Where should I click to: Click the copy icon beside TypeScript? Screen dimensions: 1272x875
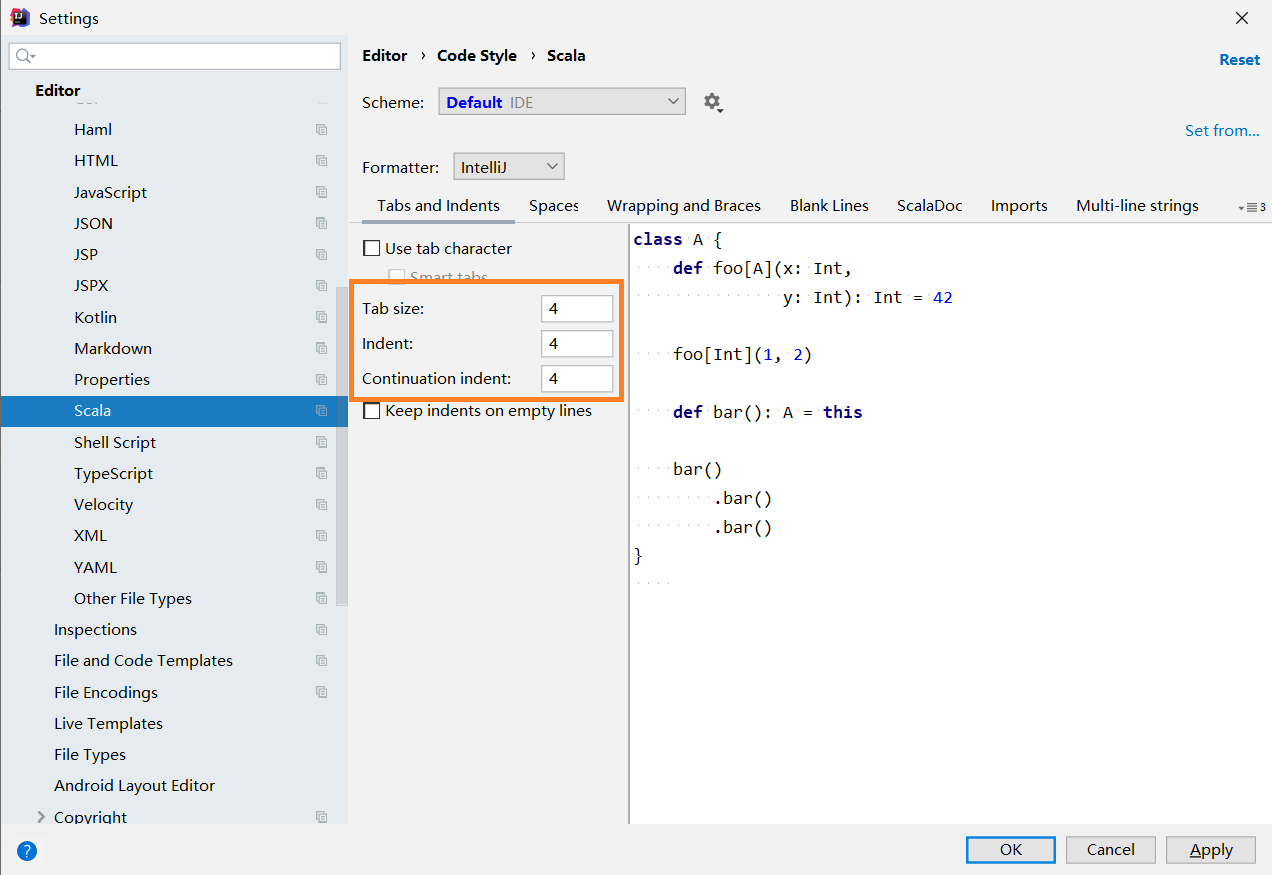[x=321, y=473]
